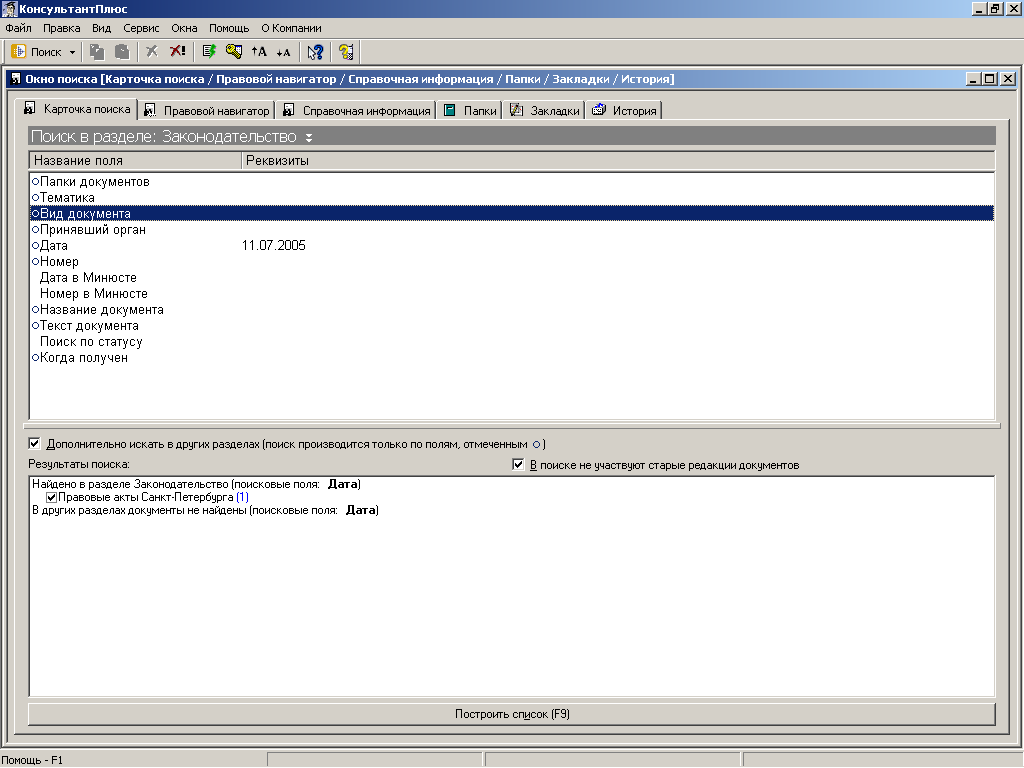Toggle the старые редакции документов checkbox
Viewport: 1024px width, 768px height.
coord(518,465)
